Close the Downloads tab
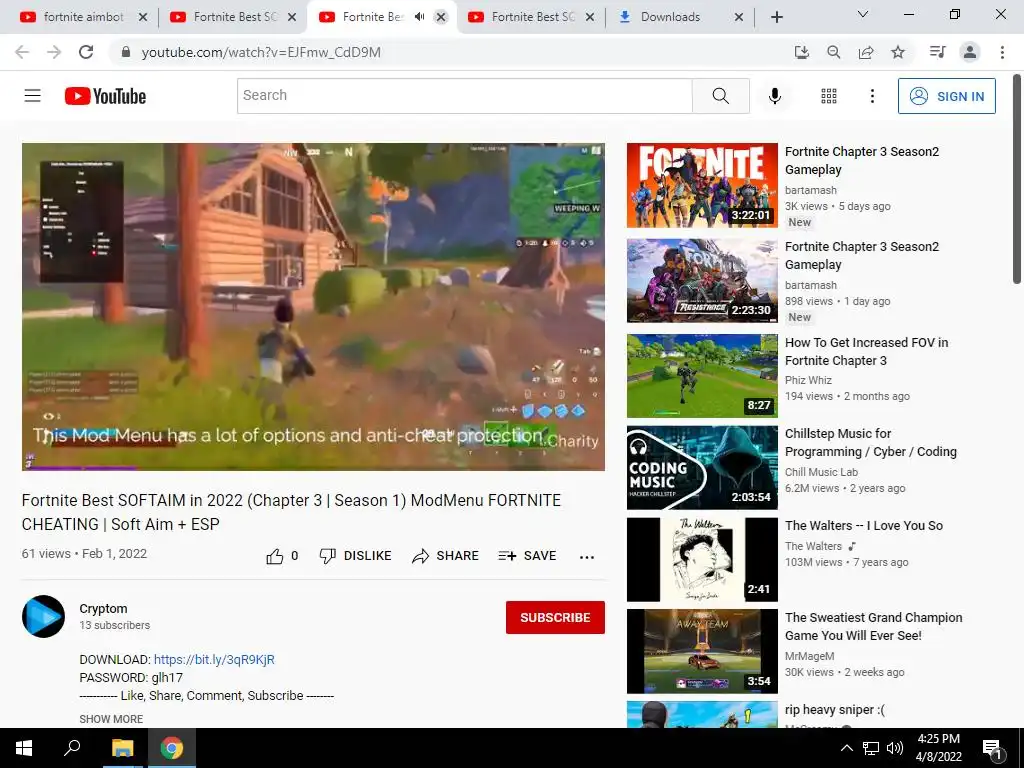The height and width of the screenshot is (768, 1024). point(739,18)
